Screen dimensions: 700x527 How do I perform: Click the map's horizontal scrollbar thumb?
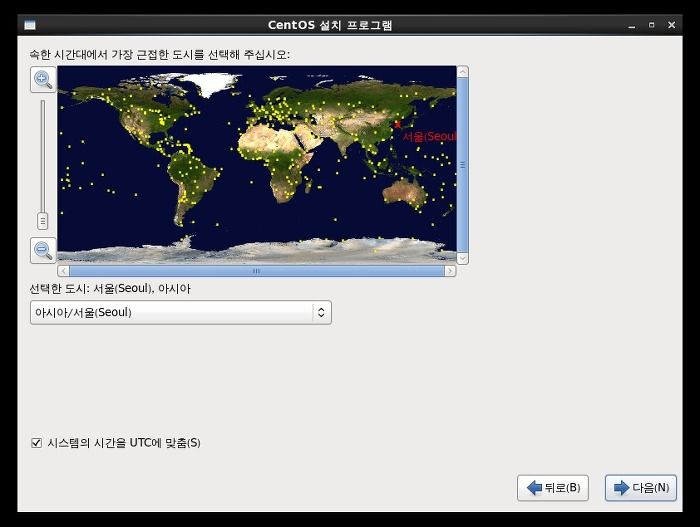pyautogui.click(x=257, y=271)
